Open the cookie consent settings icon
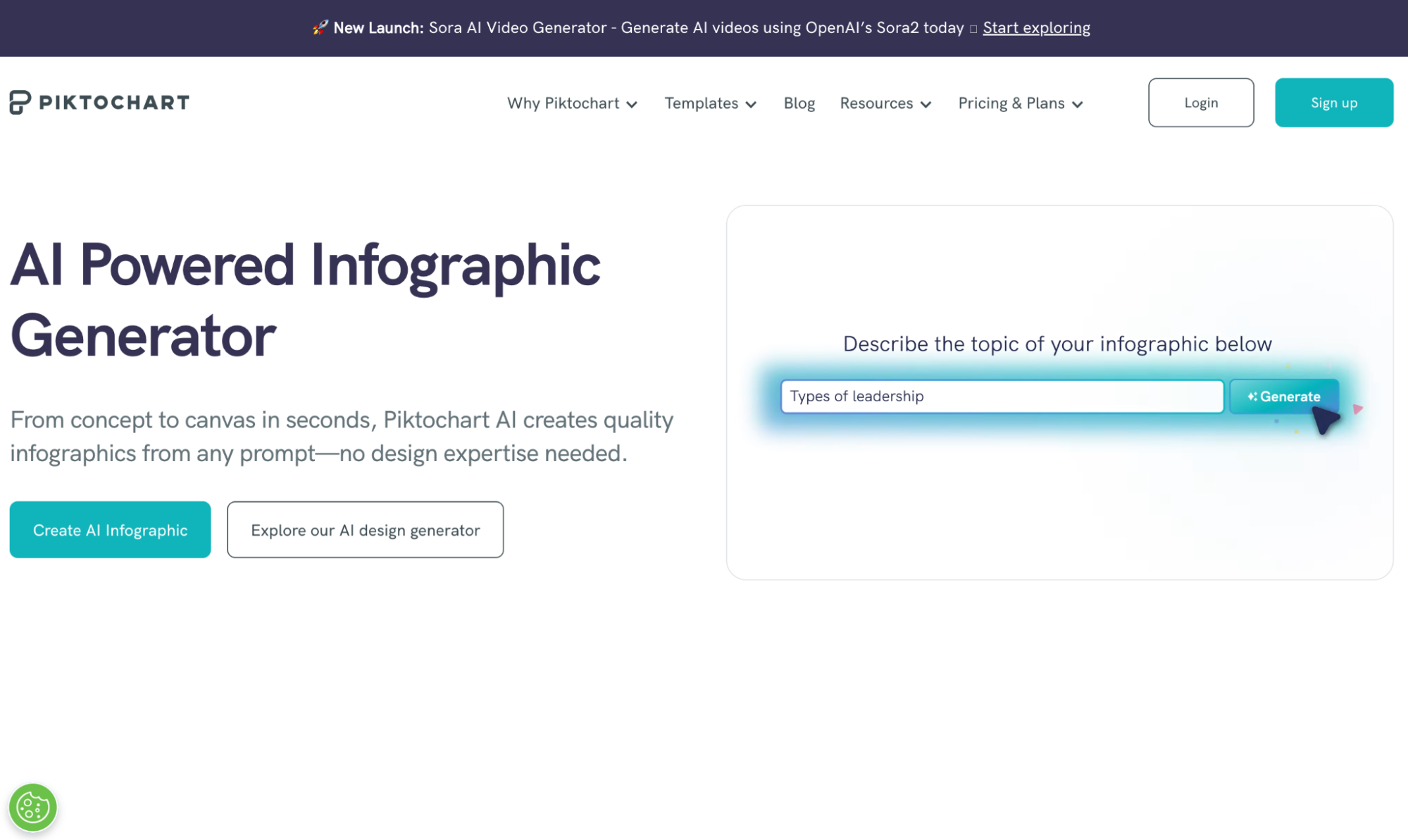 33,806
